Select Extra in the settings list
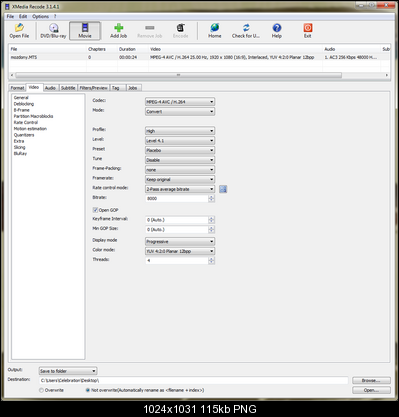Viewport: 399px width, 417px height. click(19, 141)
